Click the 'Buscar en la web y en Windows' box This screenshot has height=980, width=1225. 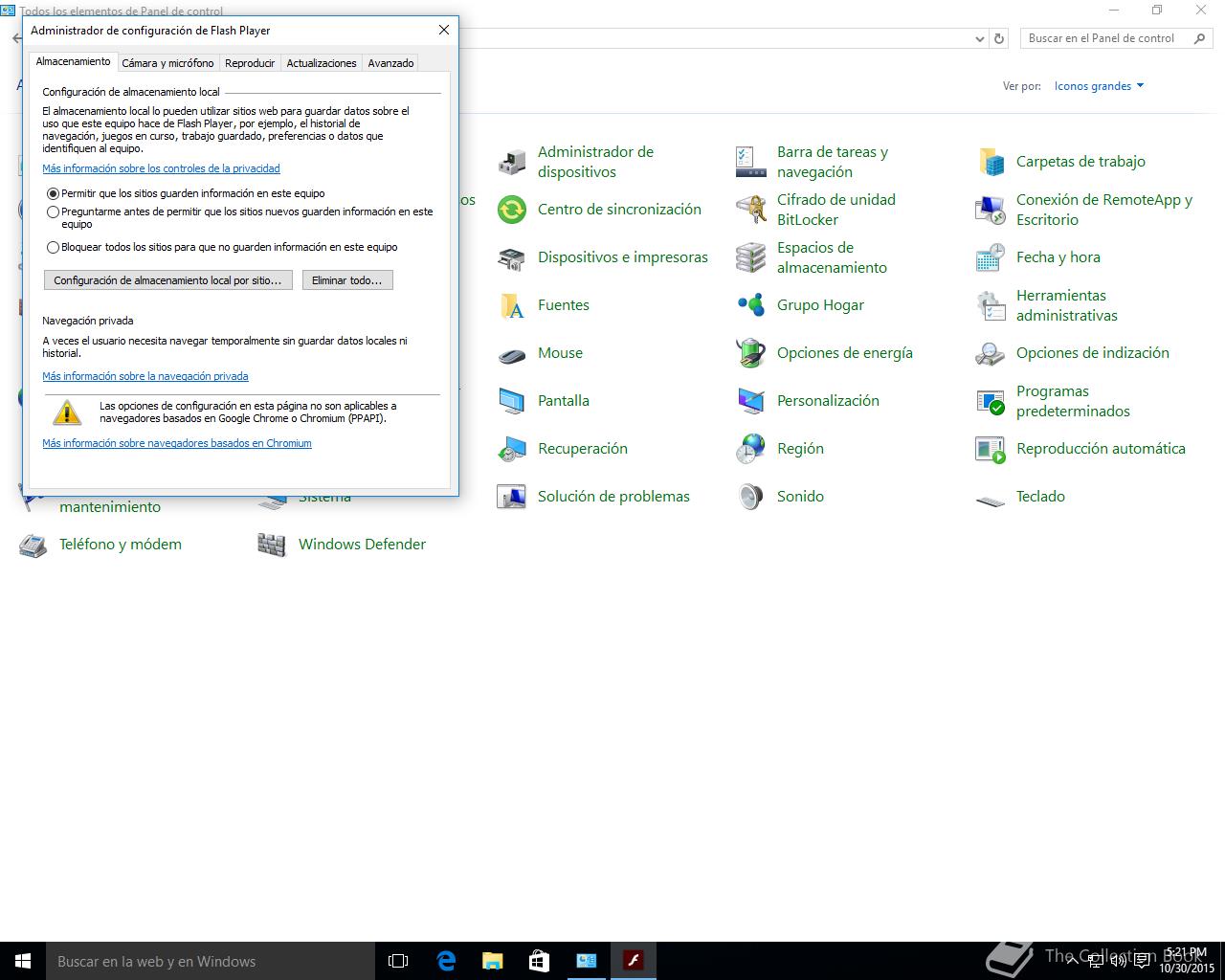coord(211,961)
